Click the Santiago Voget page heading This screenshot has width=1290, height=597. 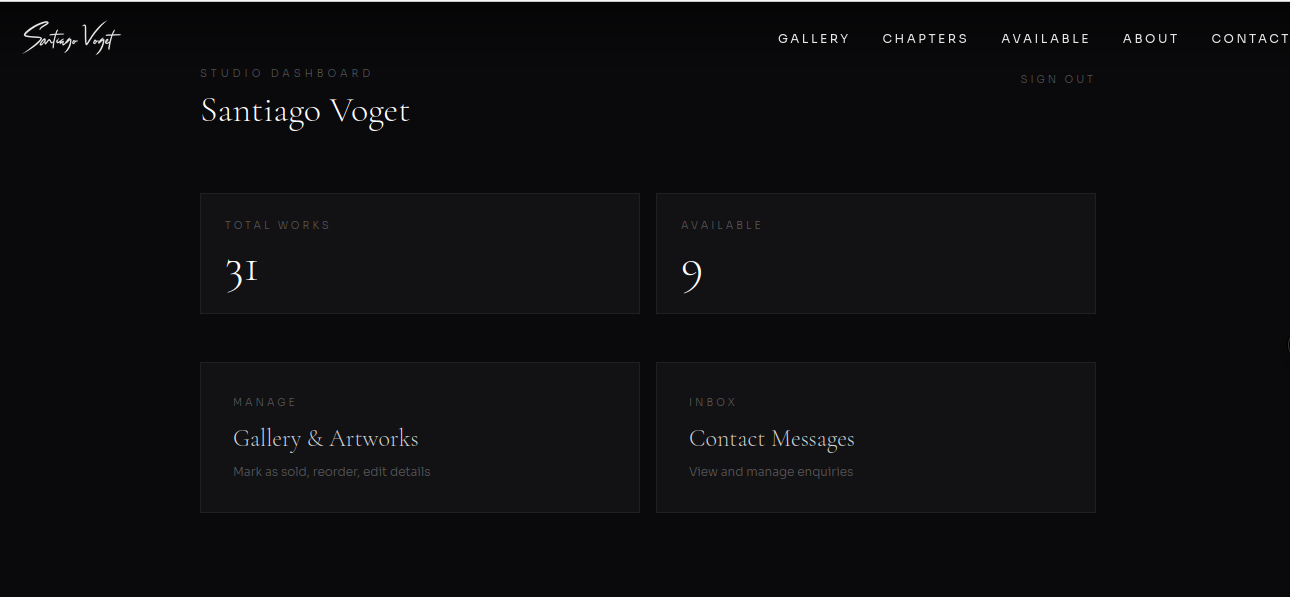coord(305,111)
